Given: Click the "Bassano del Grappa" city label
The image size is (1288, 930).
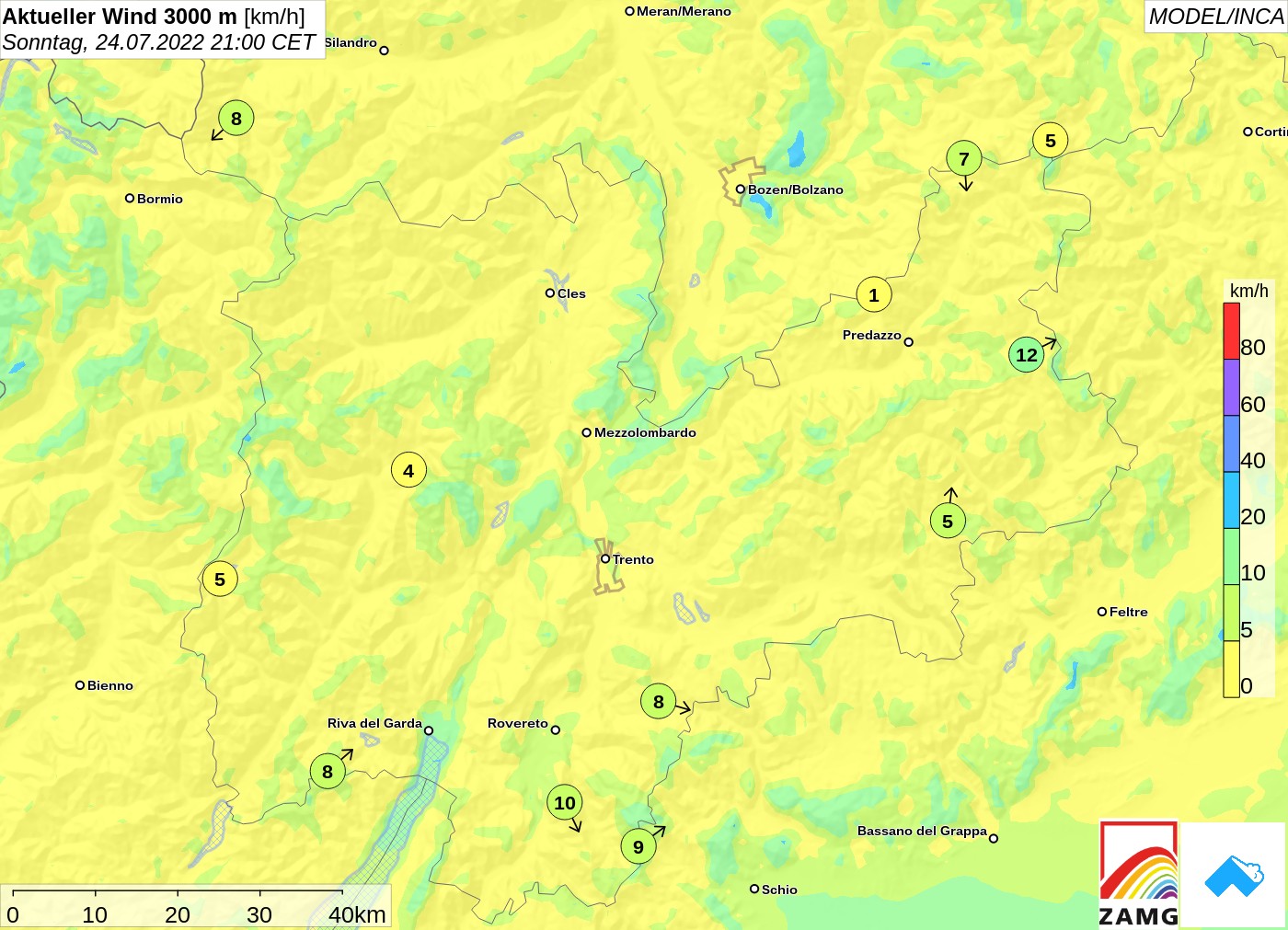Looking at the screenshot, I should (922, 831).
